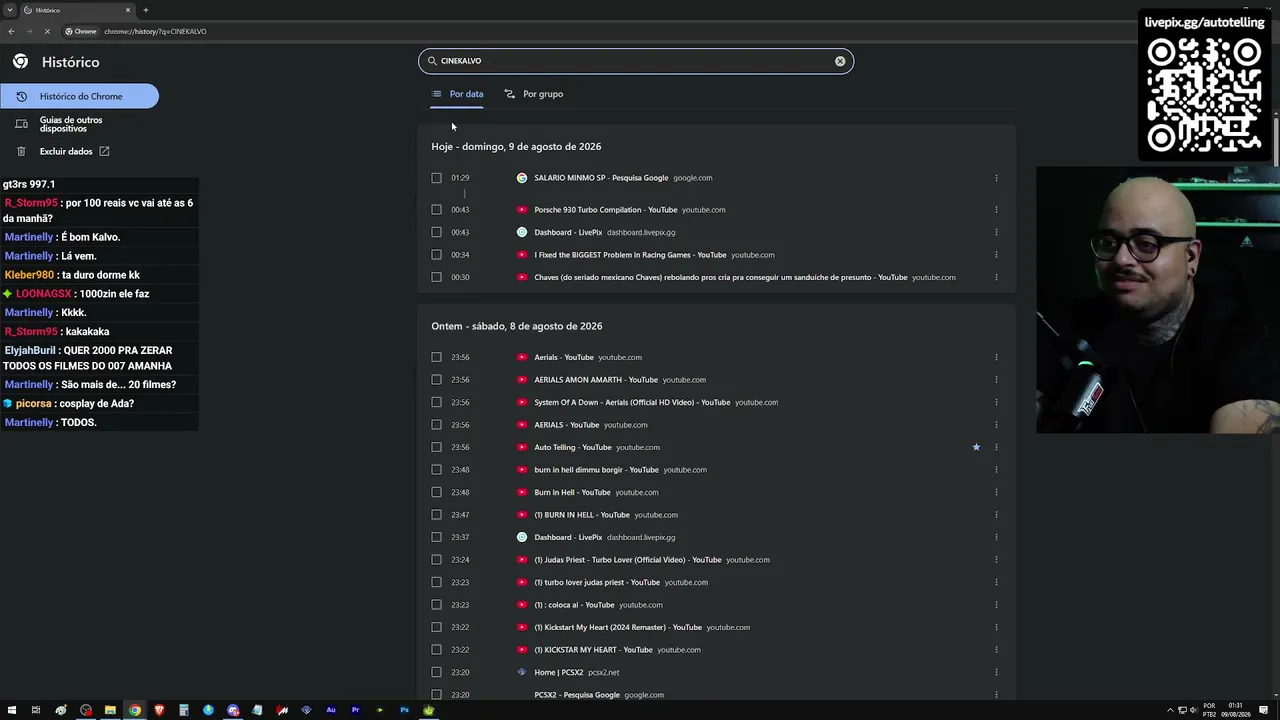Viewport: 1280px width, 720px height.
Task: Open Home | PCSX2 history link
Action: 559,672
